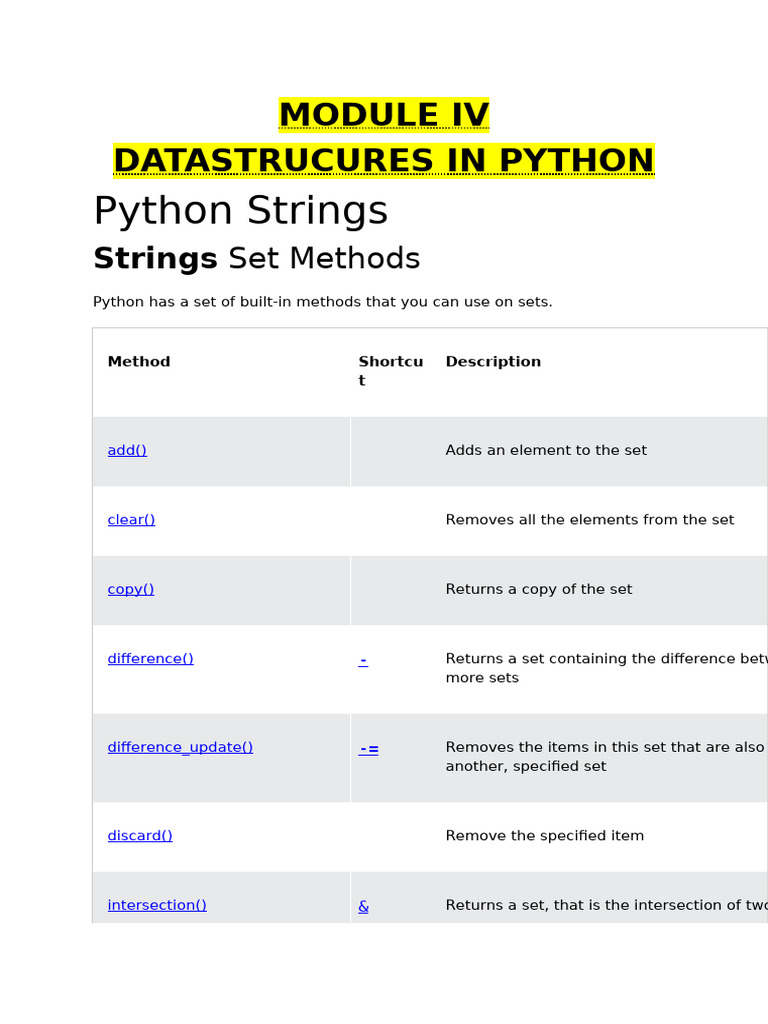Click the 'Adds an element to the set' description

click(x=546, y=451)
